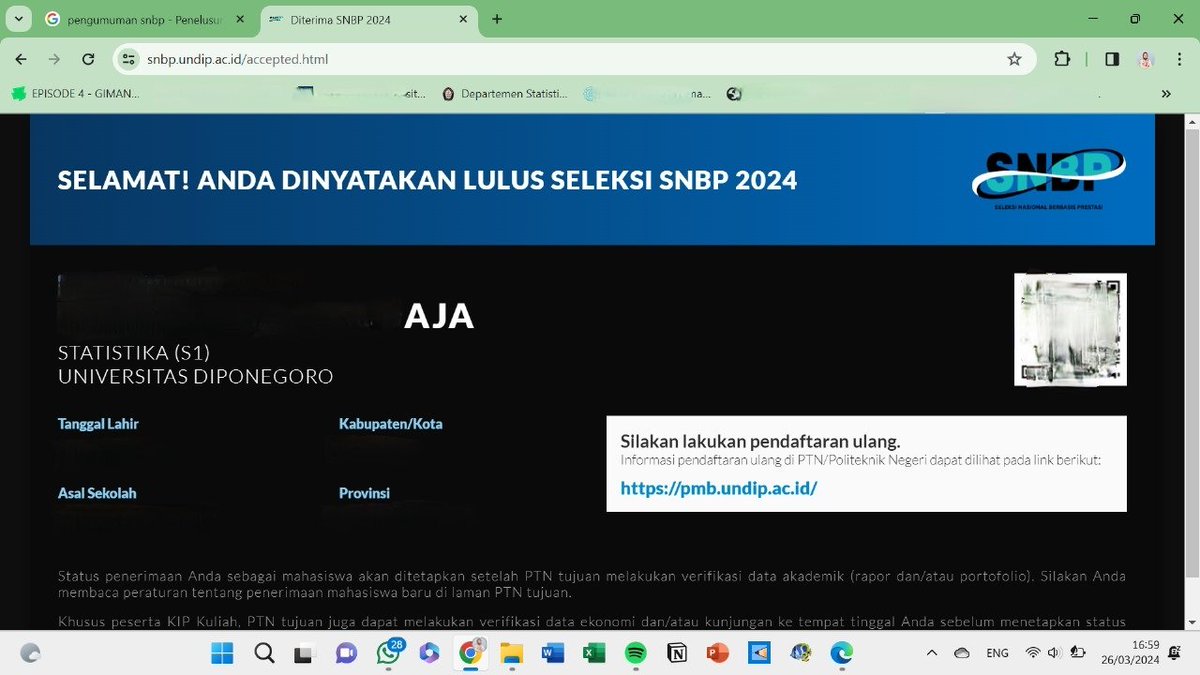The height and width of the screenshot is (675, 1200).
Task: Click the 'Tanggal Lahir' label
Action: tap(98, 424)
